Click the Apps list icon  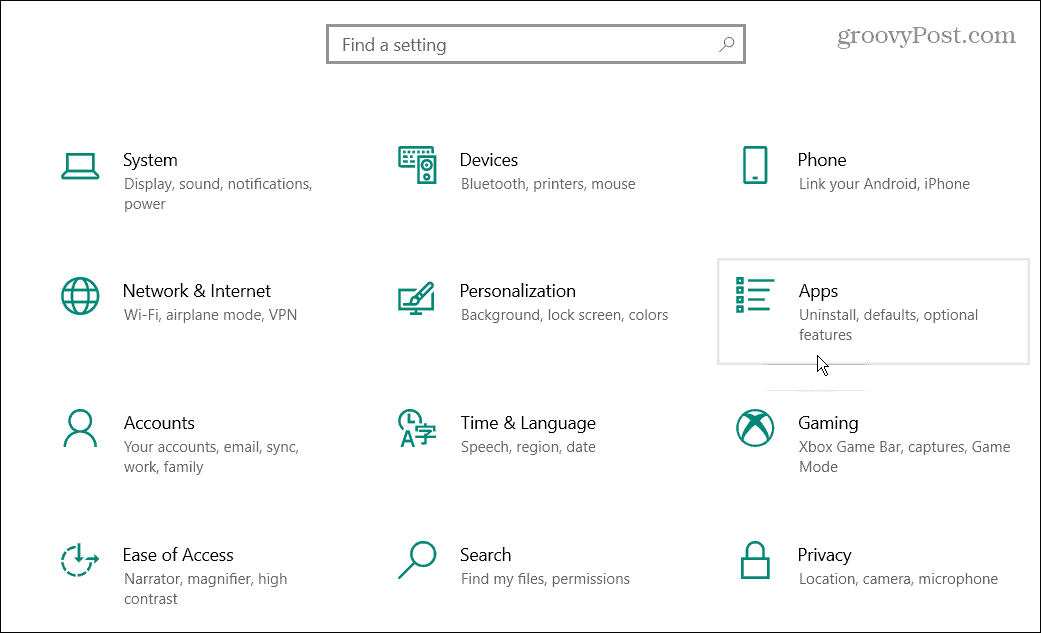tap(755, 296)
